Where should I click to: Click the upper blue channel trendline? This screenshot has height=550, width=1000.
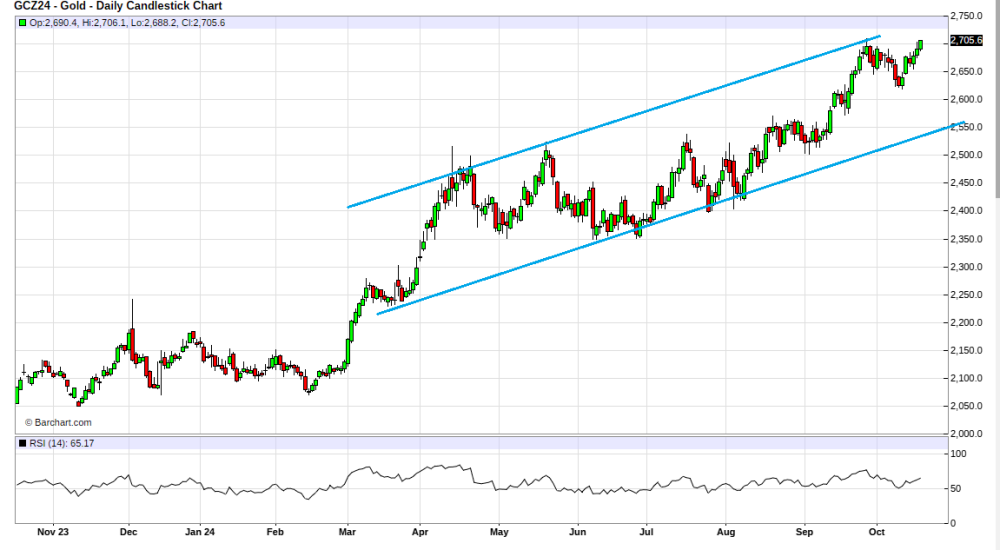612,123
